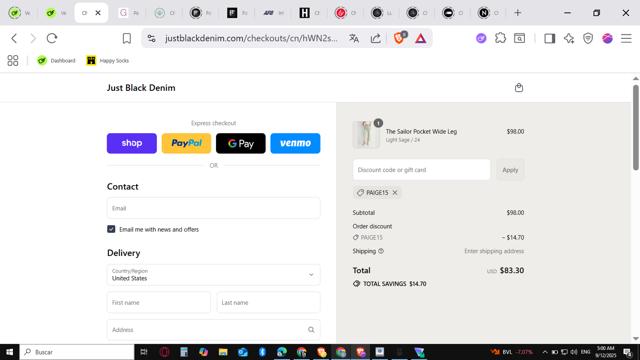640x360 pixels.
Task: Open Task View in the taskbar
Action: [x=144, y=352]
